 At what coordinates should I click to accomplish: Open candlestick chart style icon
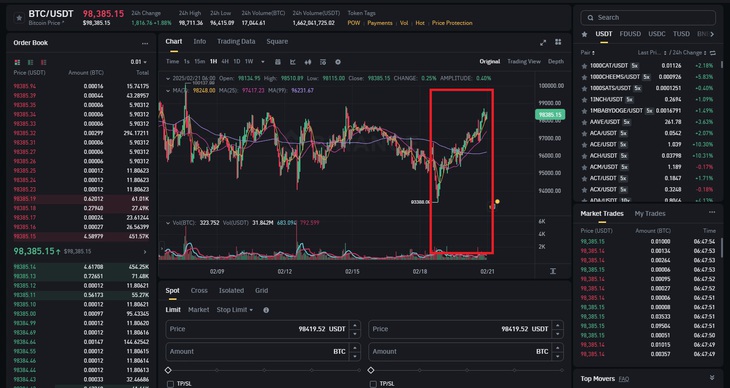coord(308,62)
